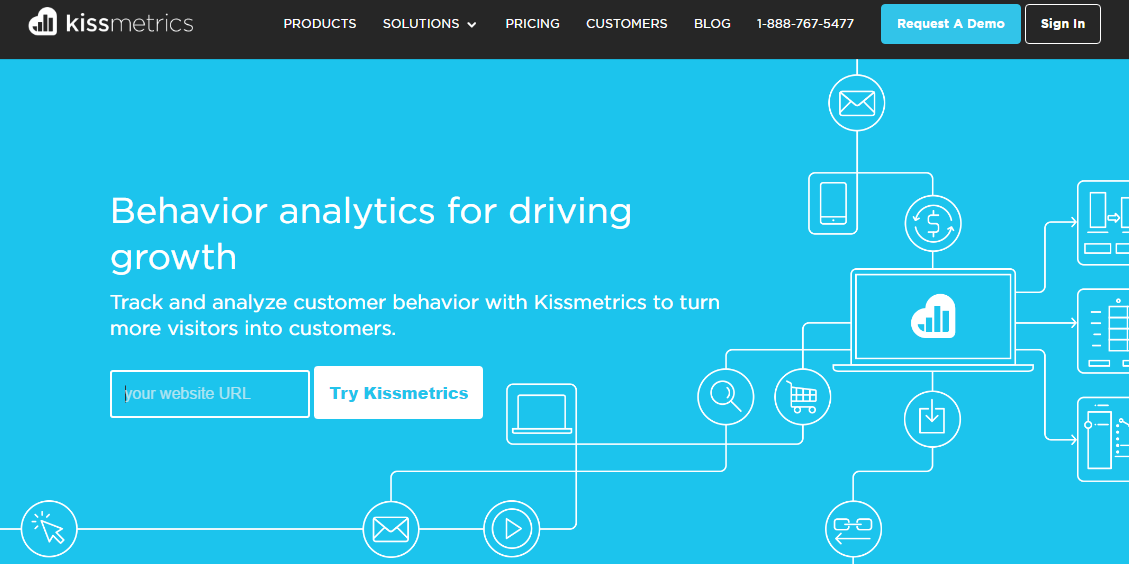The width and height of the screenshot is (1129, 564).
Task: Click the Track and analyze subheading text
Action: [x=415, y=315]
